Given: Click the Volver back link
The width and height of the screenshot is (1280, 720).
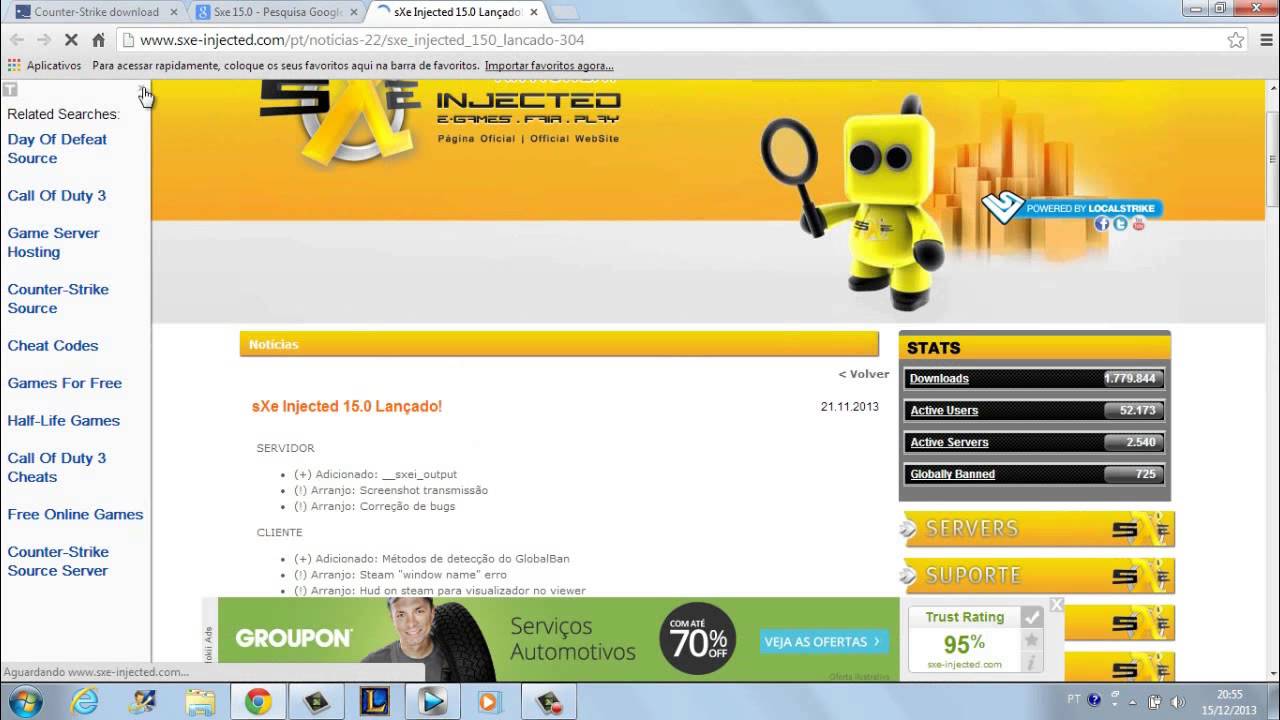Looking at the screenshot, I should [x=864, y=374].
